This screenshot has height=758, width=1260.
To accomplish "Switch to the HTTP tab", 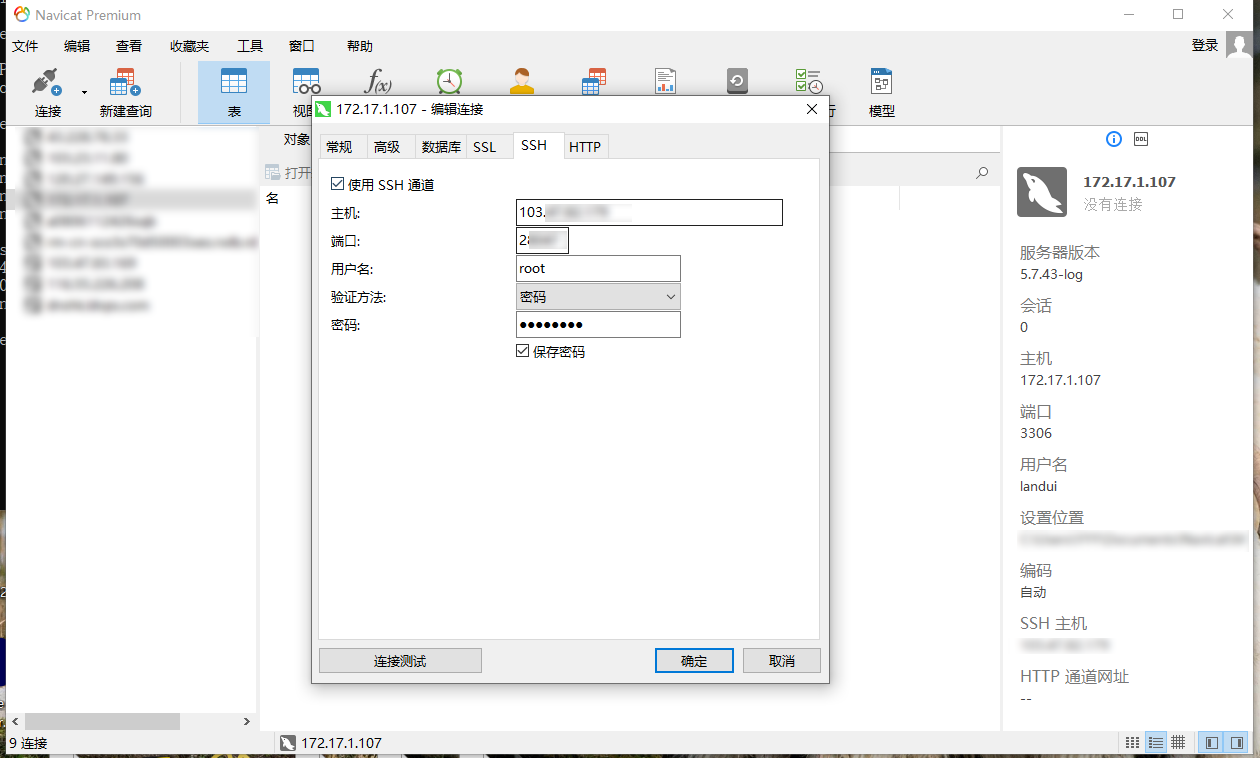I will [585, 147].
